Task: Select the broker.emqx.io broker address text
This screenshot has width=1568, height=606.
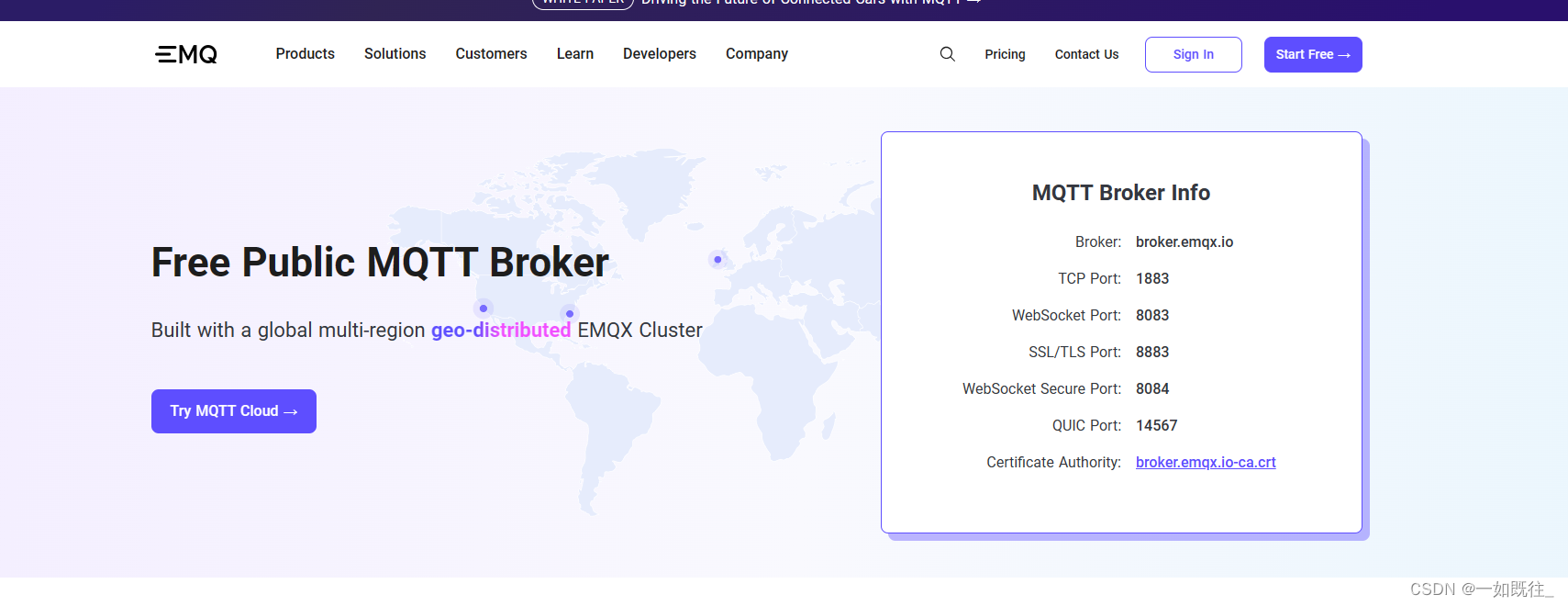Action: [1184, 242]
